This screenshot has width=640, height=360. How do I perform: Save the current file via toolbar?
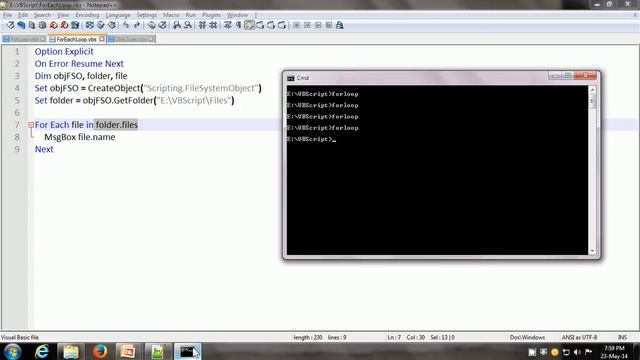pos(31,25)
